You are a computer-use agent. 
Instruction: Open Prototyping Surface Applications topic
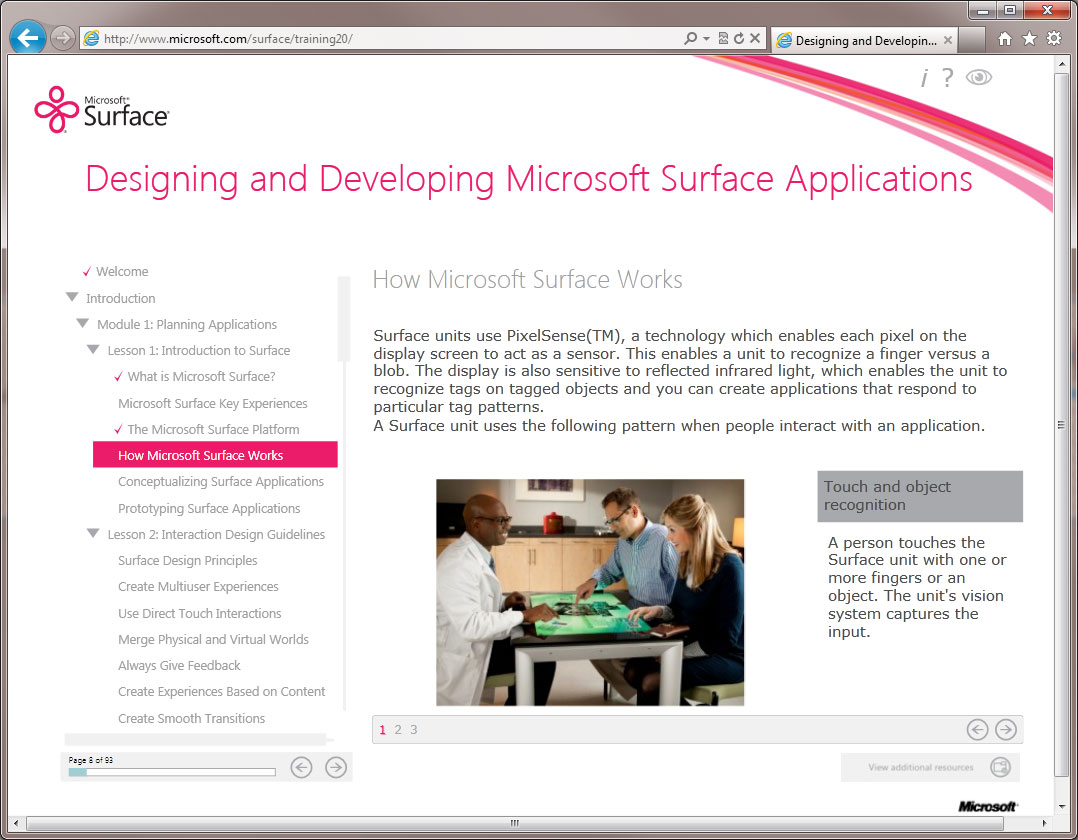click(x=209, y=509)
